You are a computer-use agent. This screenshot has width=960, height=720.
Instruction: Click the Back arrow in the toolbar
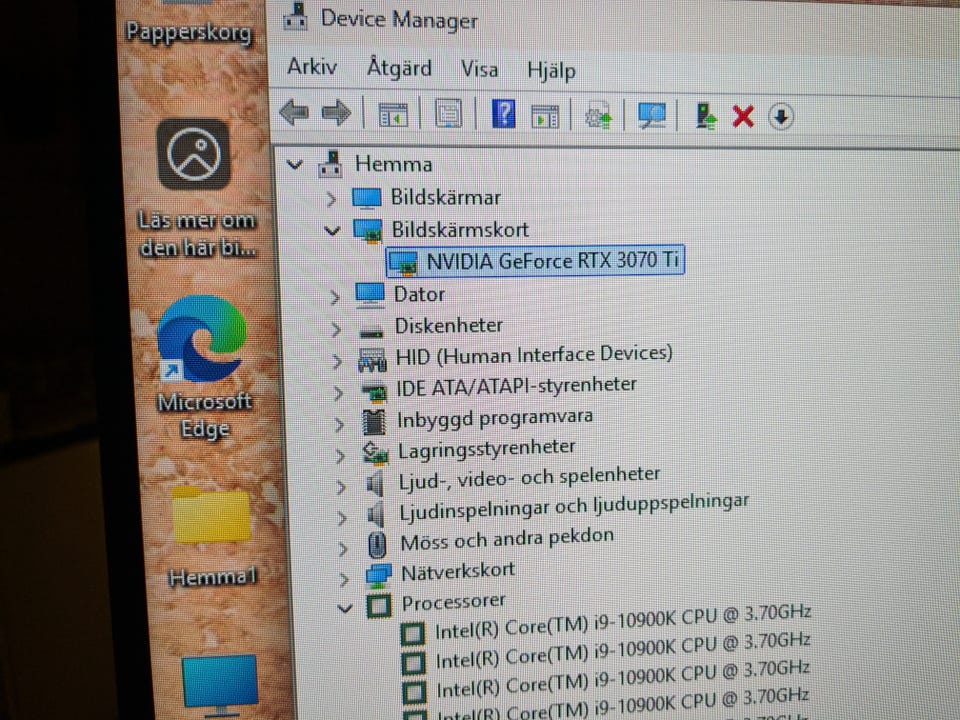pyautogui.click(x=293, y=113)
